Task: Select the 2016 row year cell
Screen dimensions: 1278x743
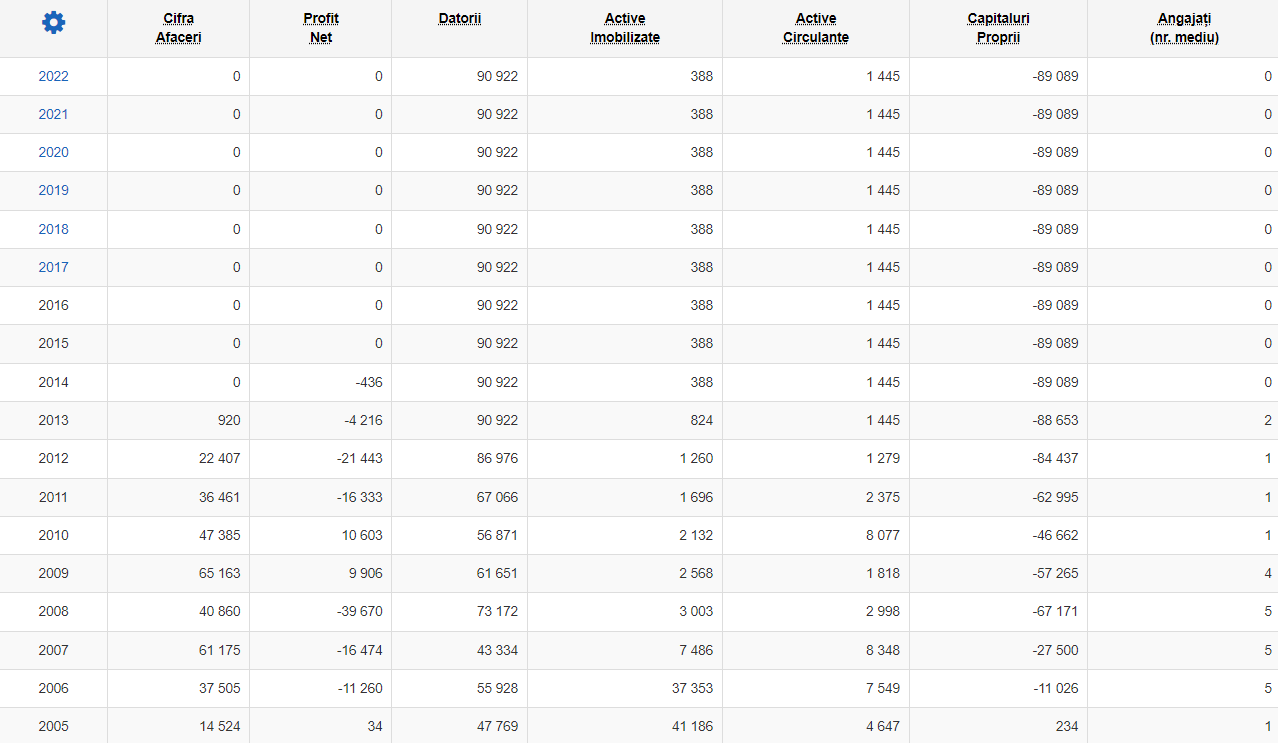Action: pyautogui.click(x=53, y=305)
